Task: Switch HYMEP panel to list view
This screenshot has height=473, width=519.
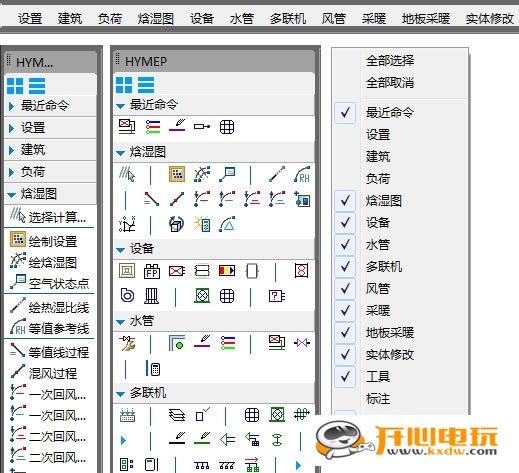Action: pos(146,85)
